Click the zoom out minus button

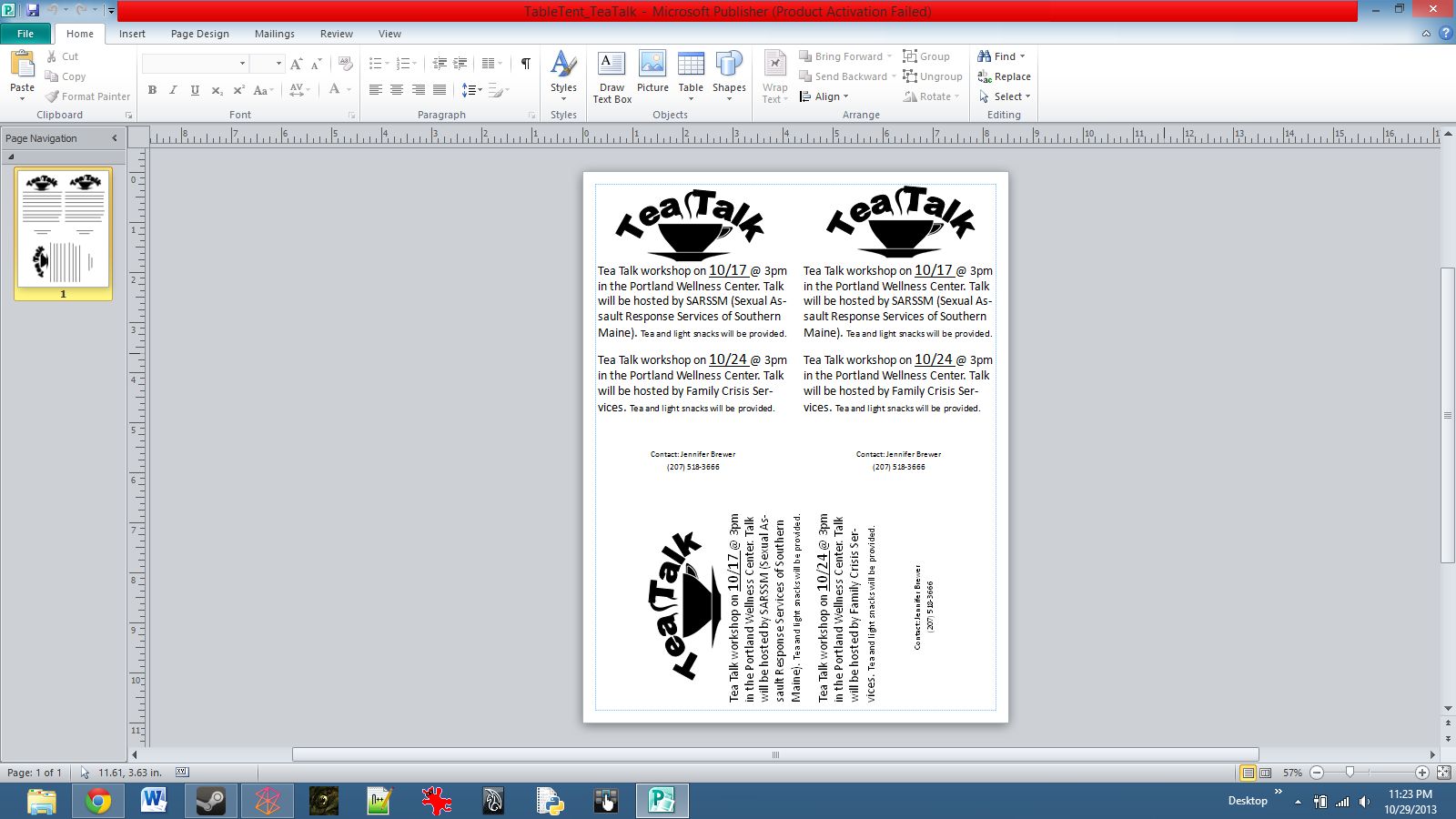(x=1317, y=772)
